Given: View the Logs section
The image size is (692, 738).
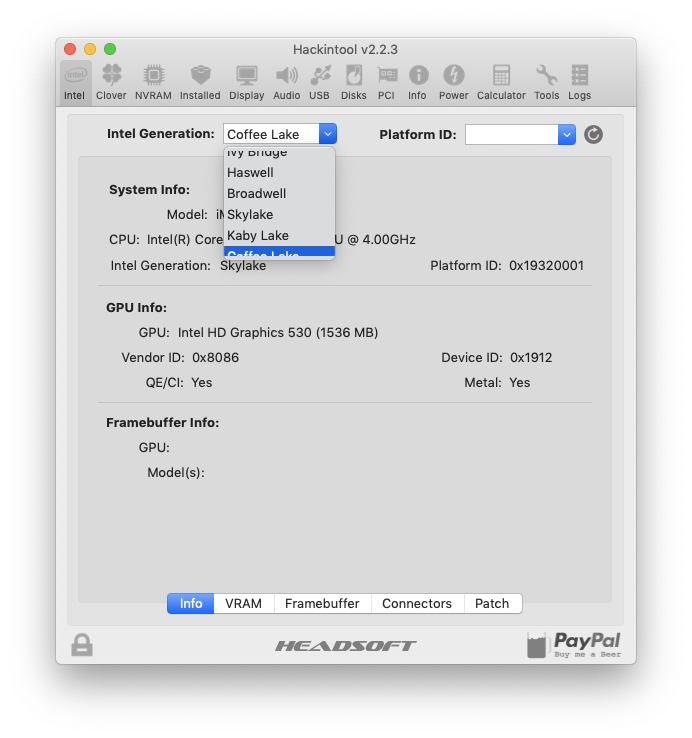Looking at the screenshot, I should (579, 83).
